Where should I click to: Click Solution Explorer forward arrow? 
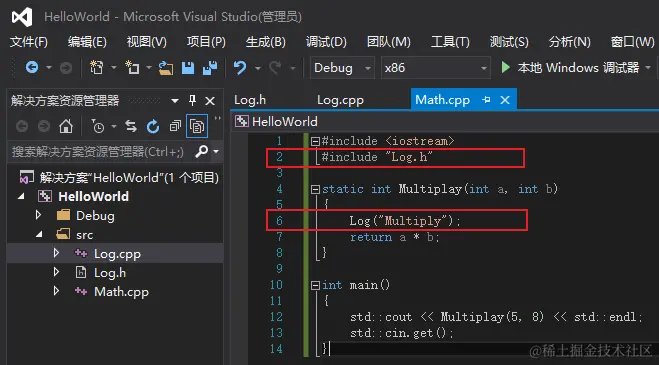[44, 126]
